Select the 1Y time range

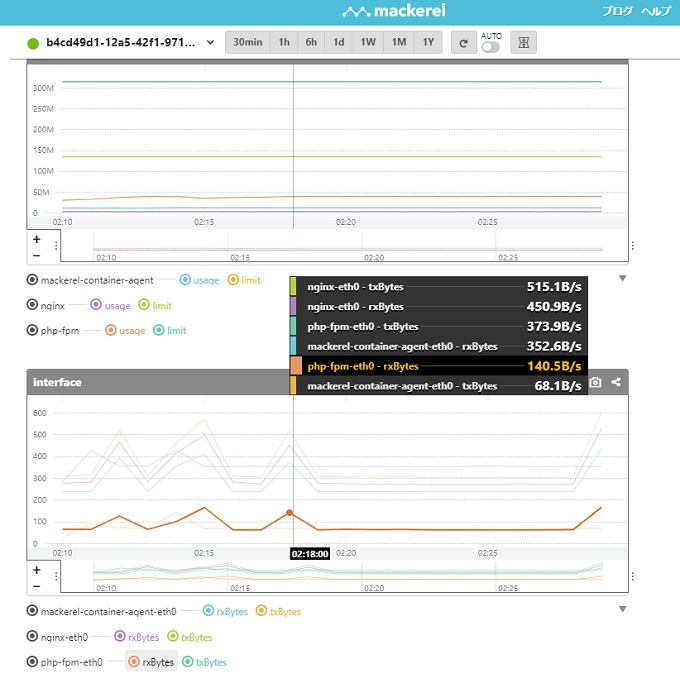pyautogui.click(x=428, y=42)
